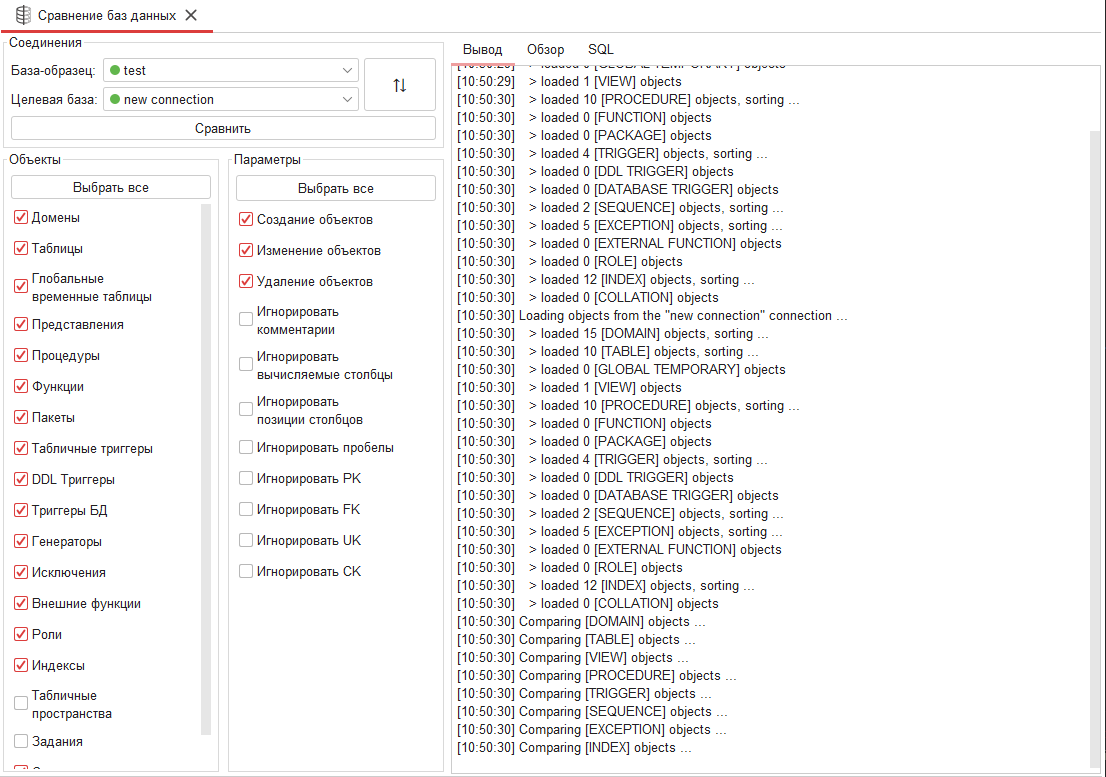Click green status icon of test database

(115, 71)
